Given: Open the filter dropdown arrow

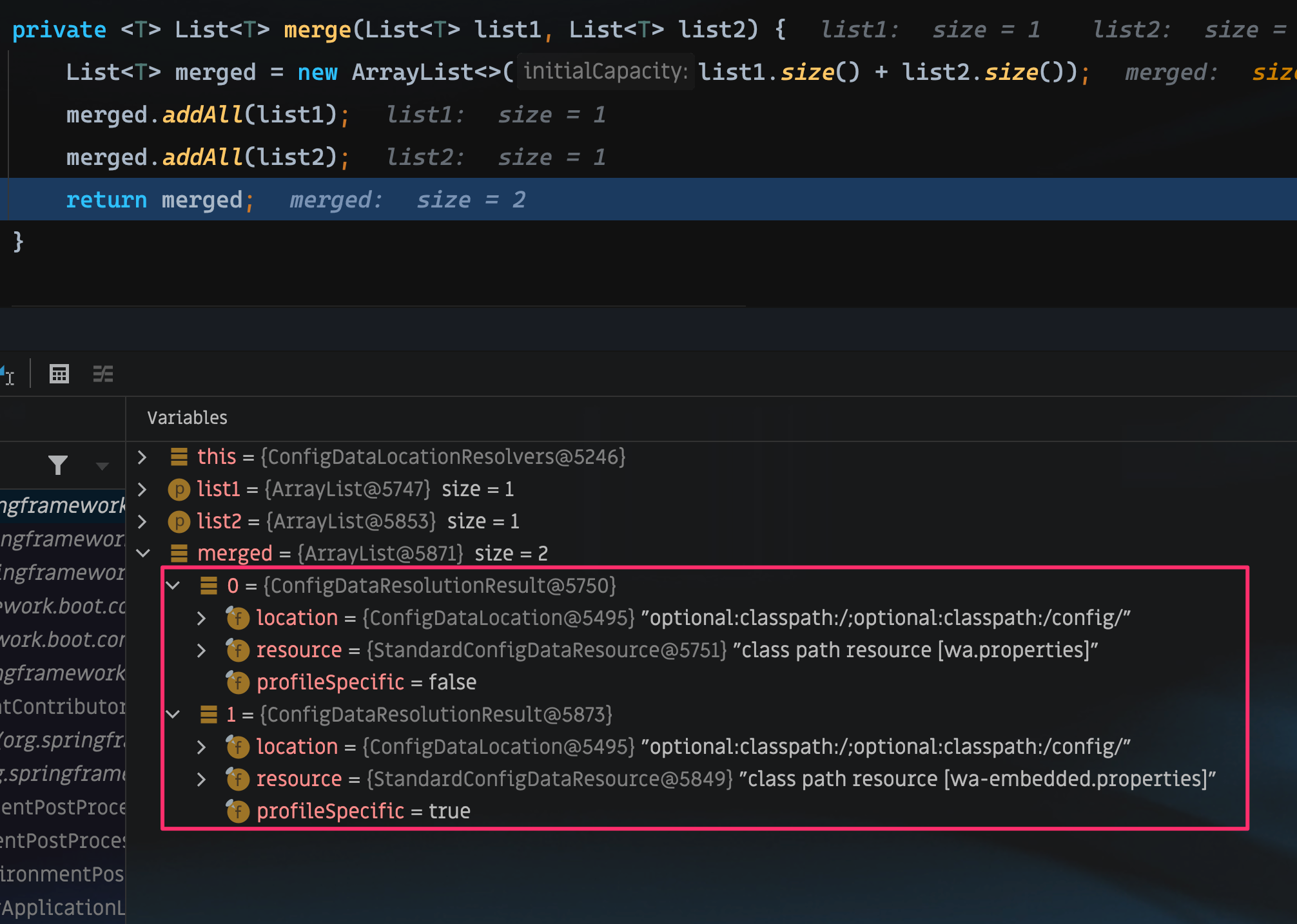Looking at the screenshot, I should point(101,465).
